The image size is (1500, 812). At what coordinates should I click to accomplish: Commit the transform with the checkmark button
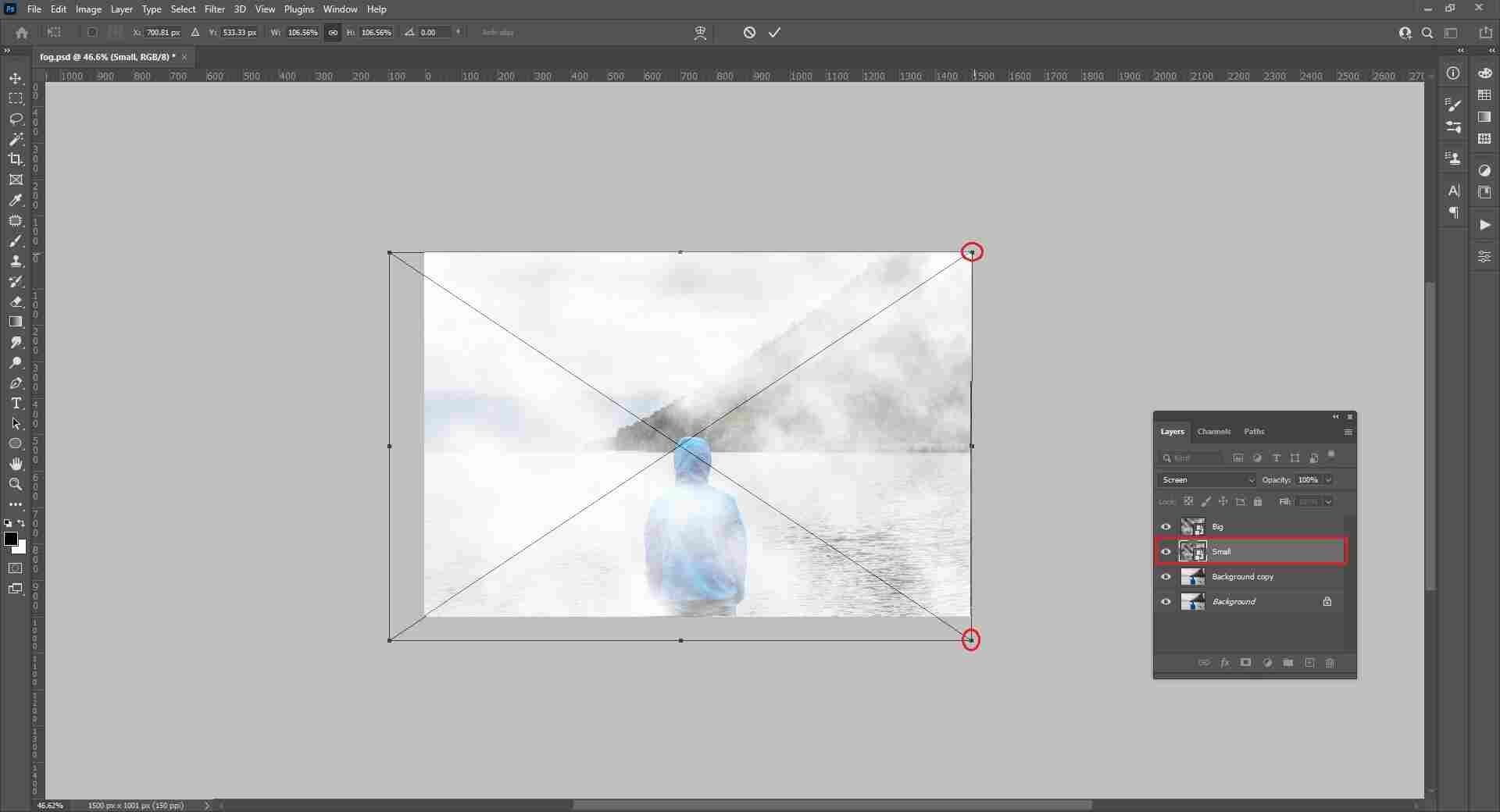click(x=774, y=32)
